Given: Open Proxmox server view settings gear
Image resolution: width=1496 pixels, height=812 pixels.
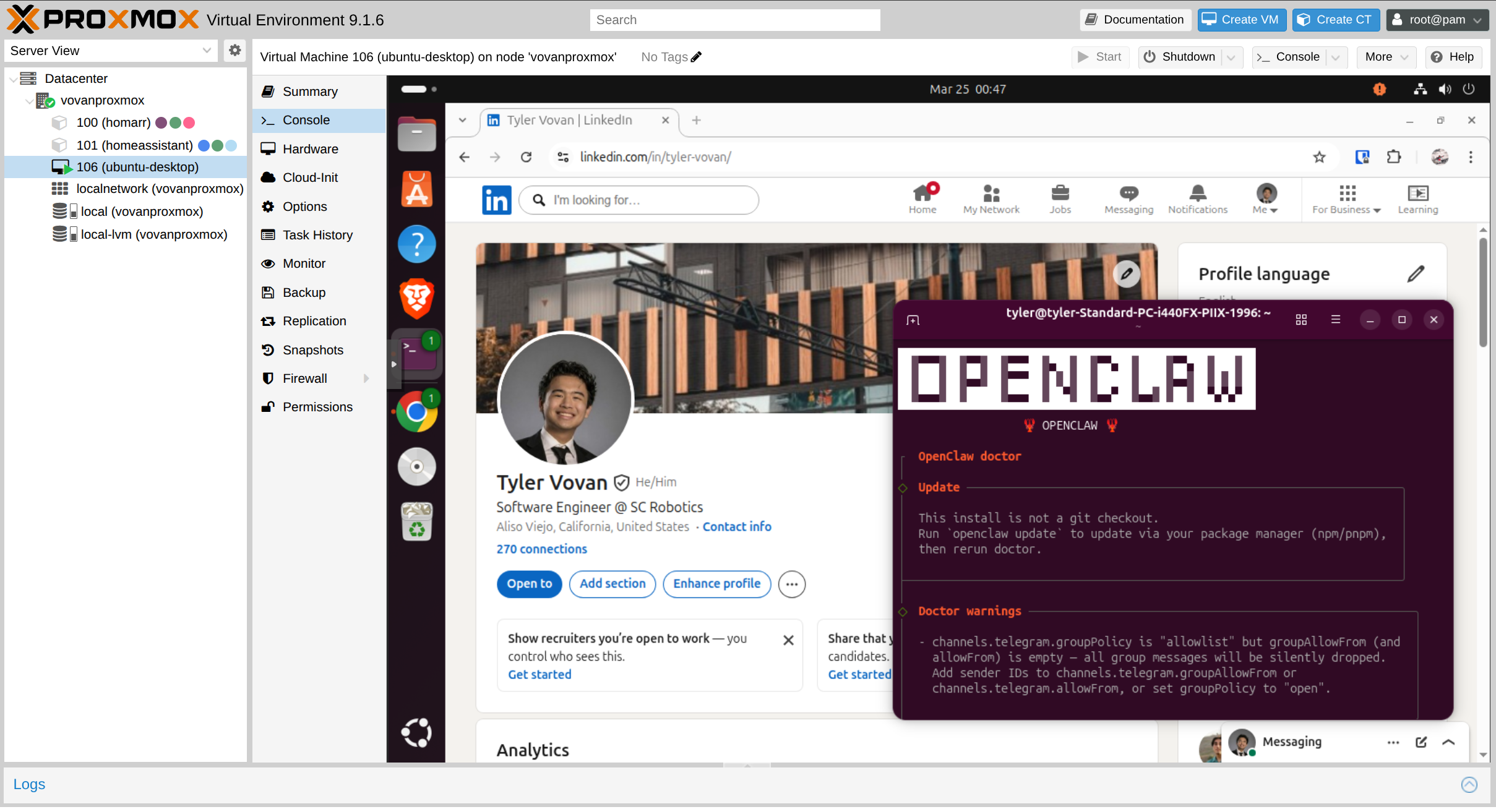Looking at the screenshot, I should click(234, 51).
